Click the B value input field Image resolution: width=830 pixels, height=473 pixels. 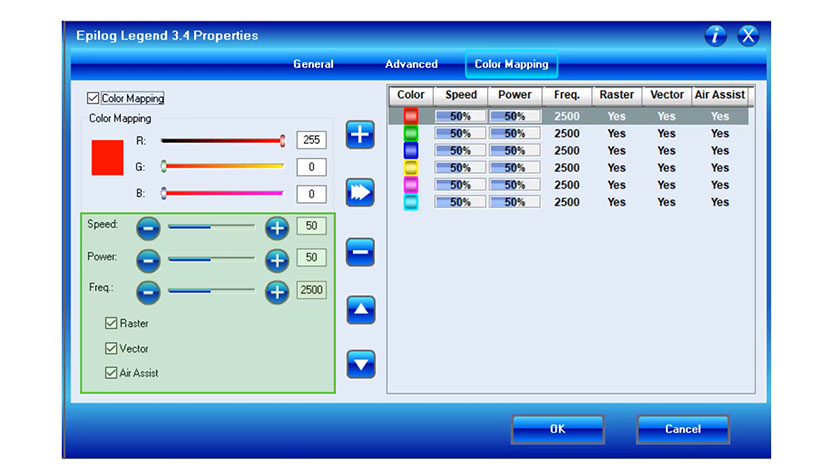pyautogui.click(x=311, y=194)
